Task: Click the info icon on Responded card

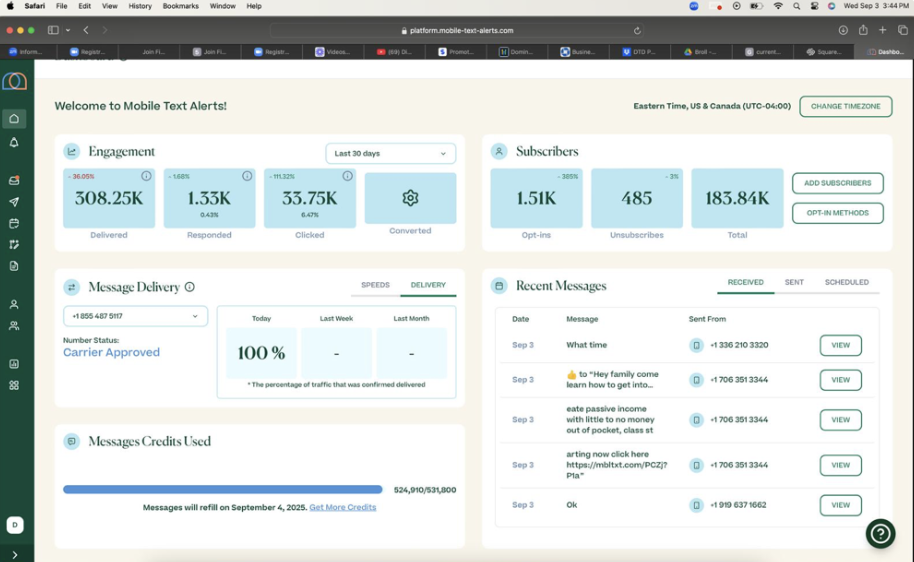Action: pos(247,176)
